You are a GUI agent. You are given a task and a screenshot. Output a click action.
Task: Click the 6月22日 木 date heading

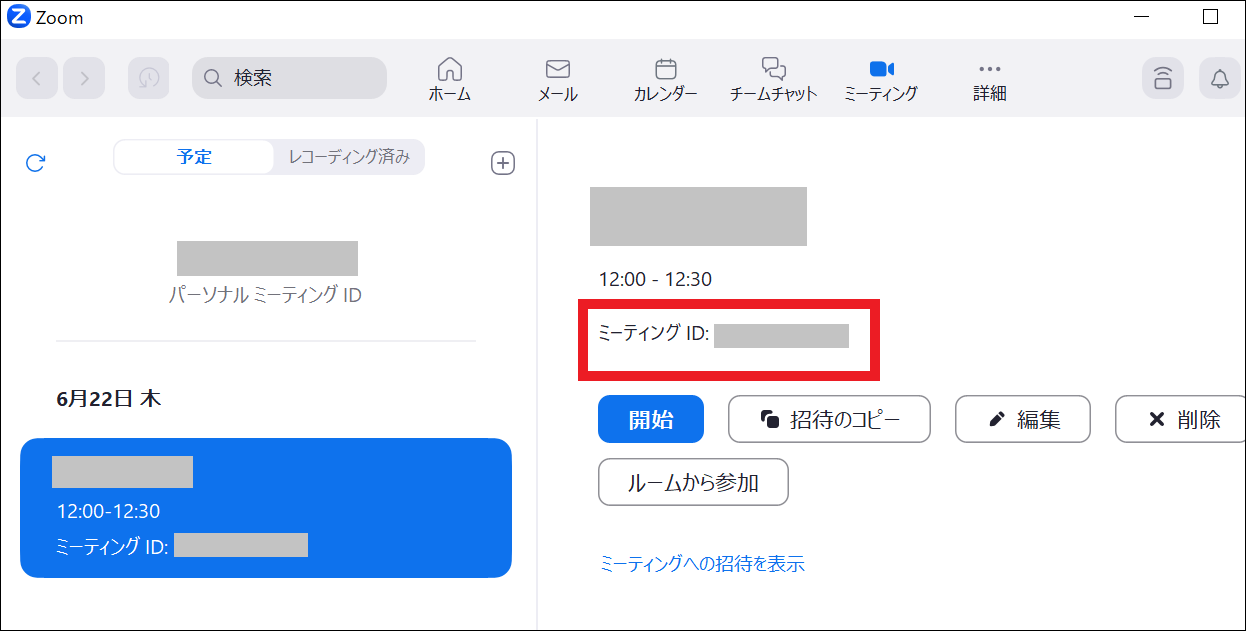[x=109, y=399]
